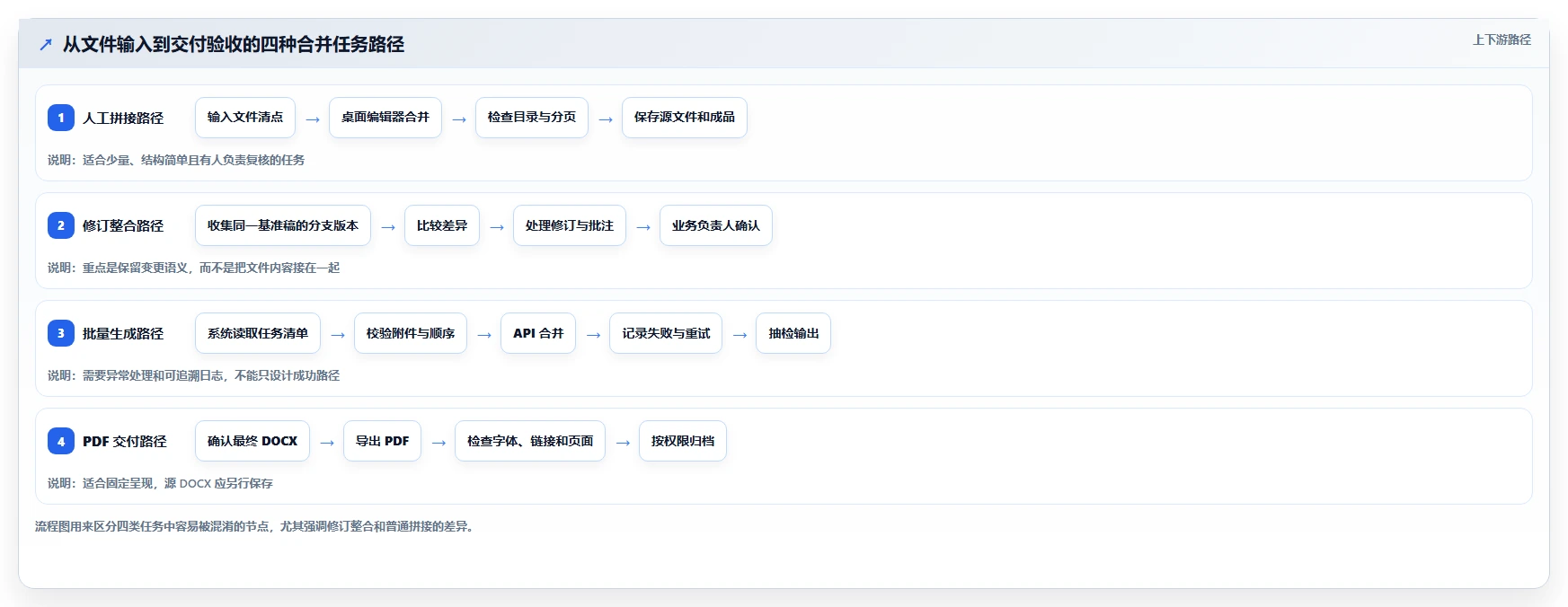
Task: Click the arrow before the 按权限归档 step
Action: (x=623, y=442)
